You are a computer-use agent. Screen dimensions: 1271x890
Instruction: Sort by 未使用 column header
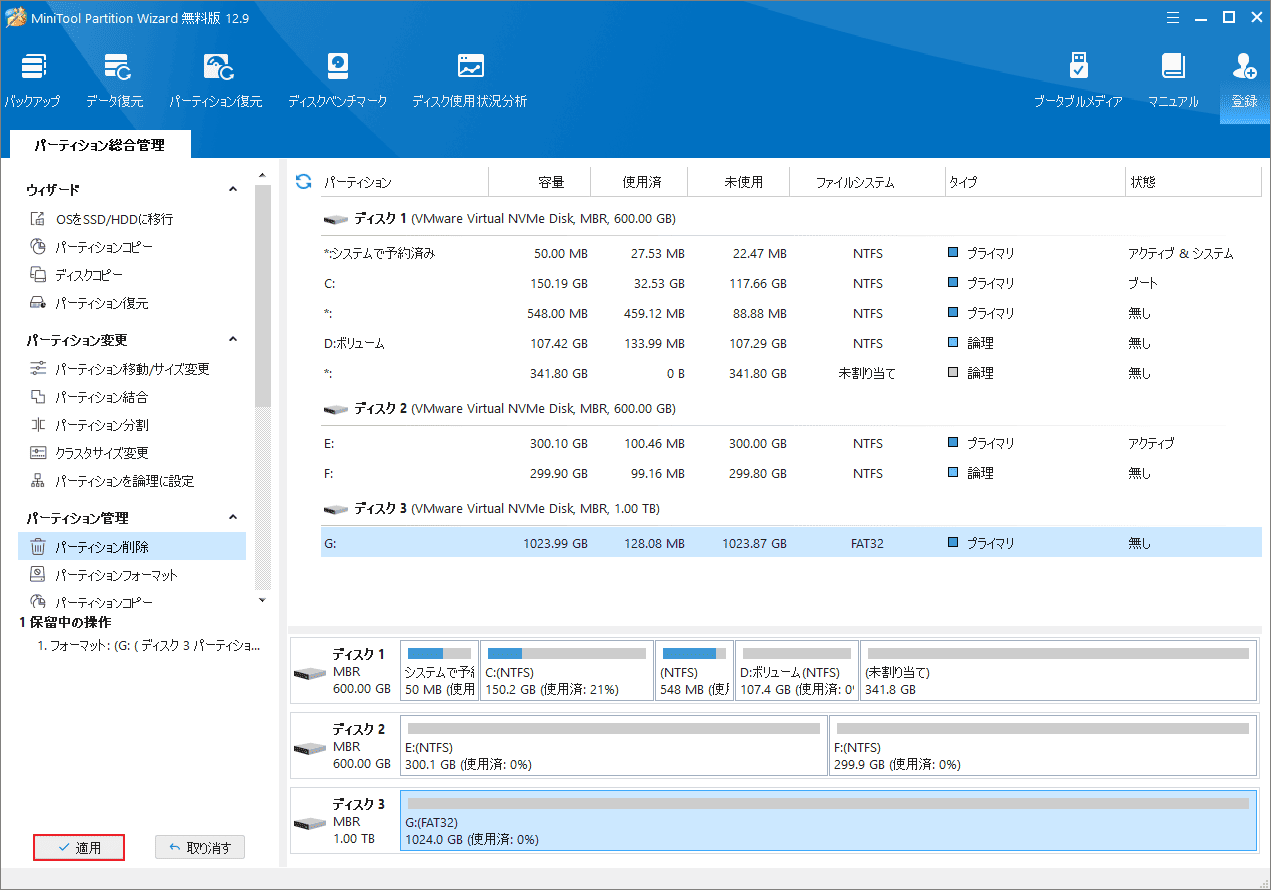coord(741,182)
